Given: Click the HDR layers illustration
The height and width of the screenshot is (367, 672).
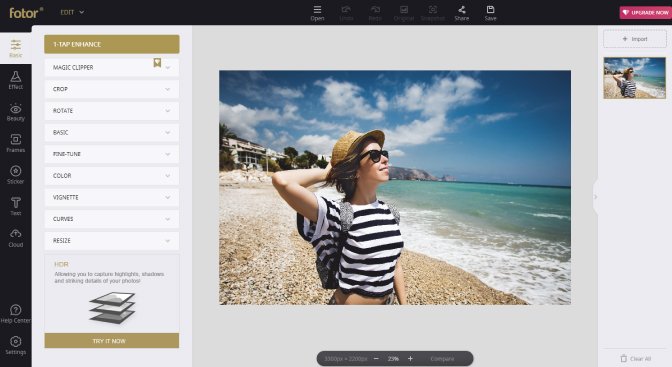Looking at the screenshot, I should (112, 307).
